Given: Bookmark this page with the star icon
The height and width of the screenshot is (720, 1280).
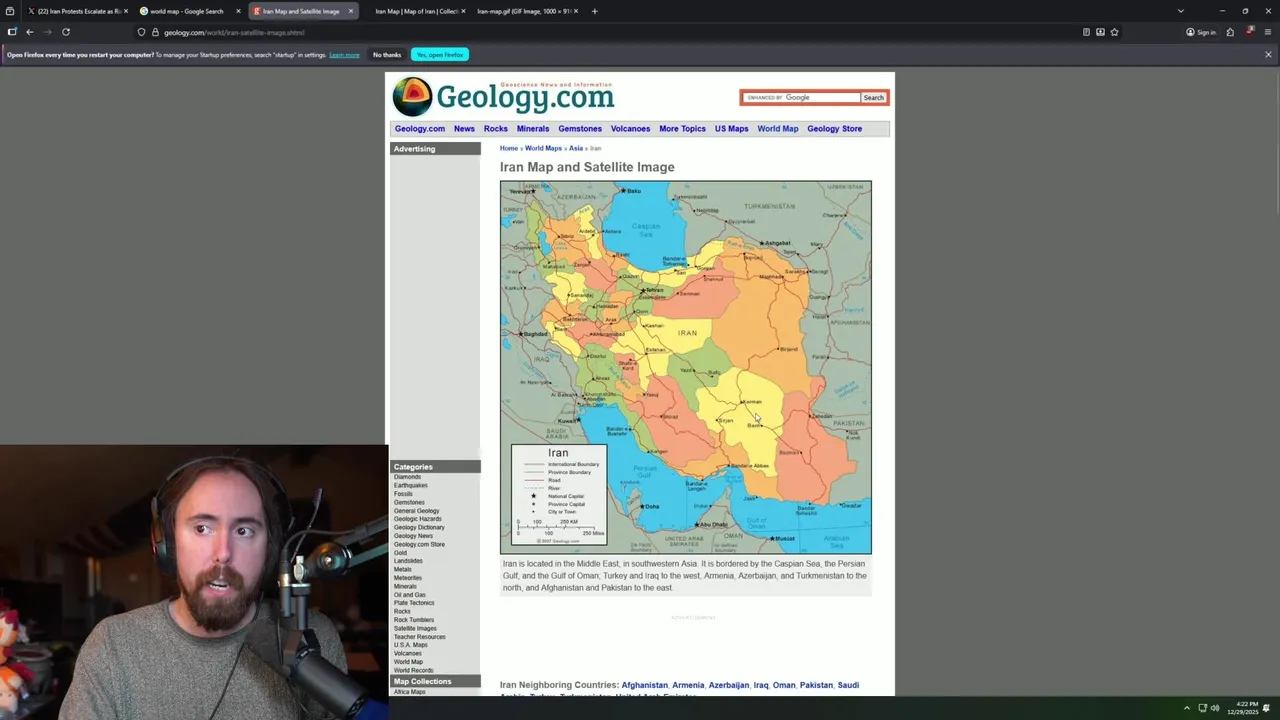Looking at the screenshot, I should coord(1114,32).
